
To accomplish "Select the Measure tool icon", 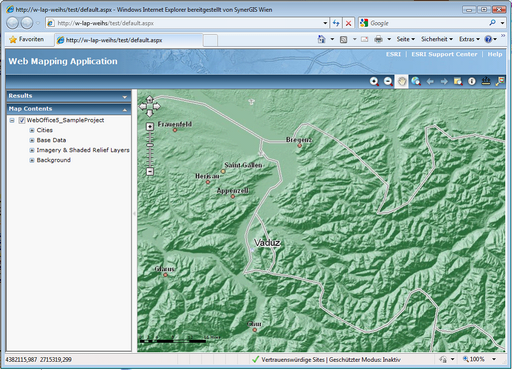I will [x=486, y=81].
